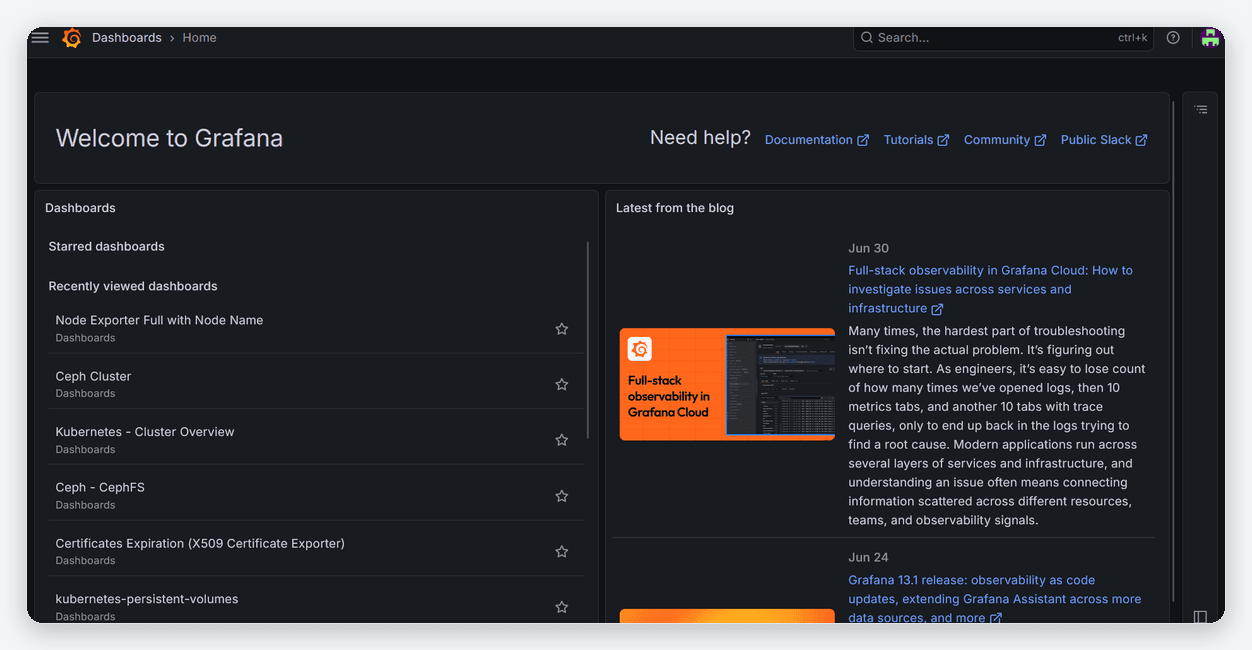This screenshot has width=1252, height=650.
Task: Click the Dashboards breadcrumb
Action: tap(127, 38)
